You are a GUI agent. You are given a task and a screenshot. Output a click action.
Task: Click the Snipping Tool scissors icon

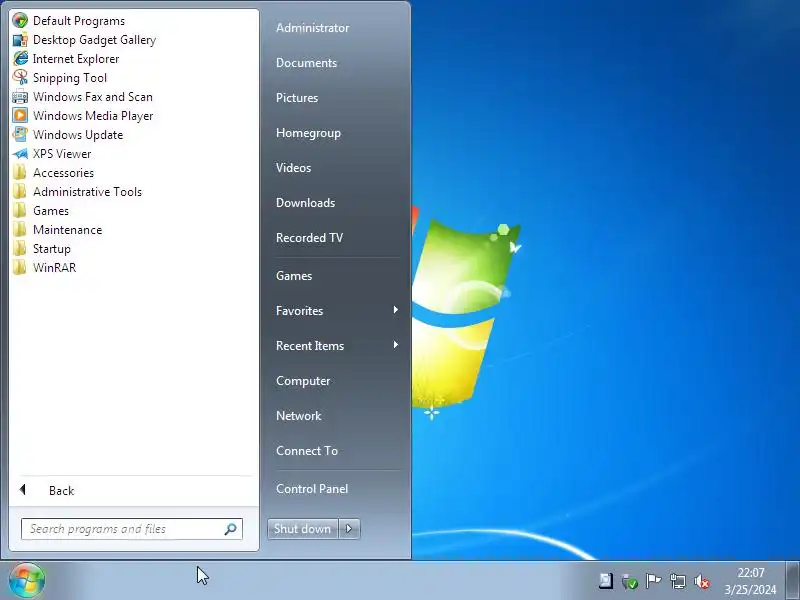pos(20,78)
